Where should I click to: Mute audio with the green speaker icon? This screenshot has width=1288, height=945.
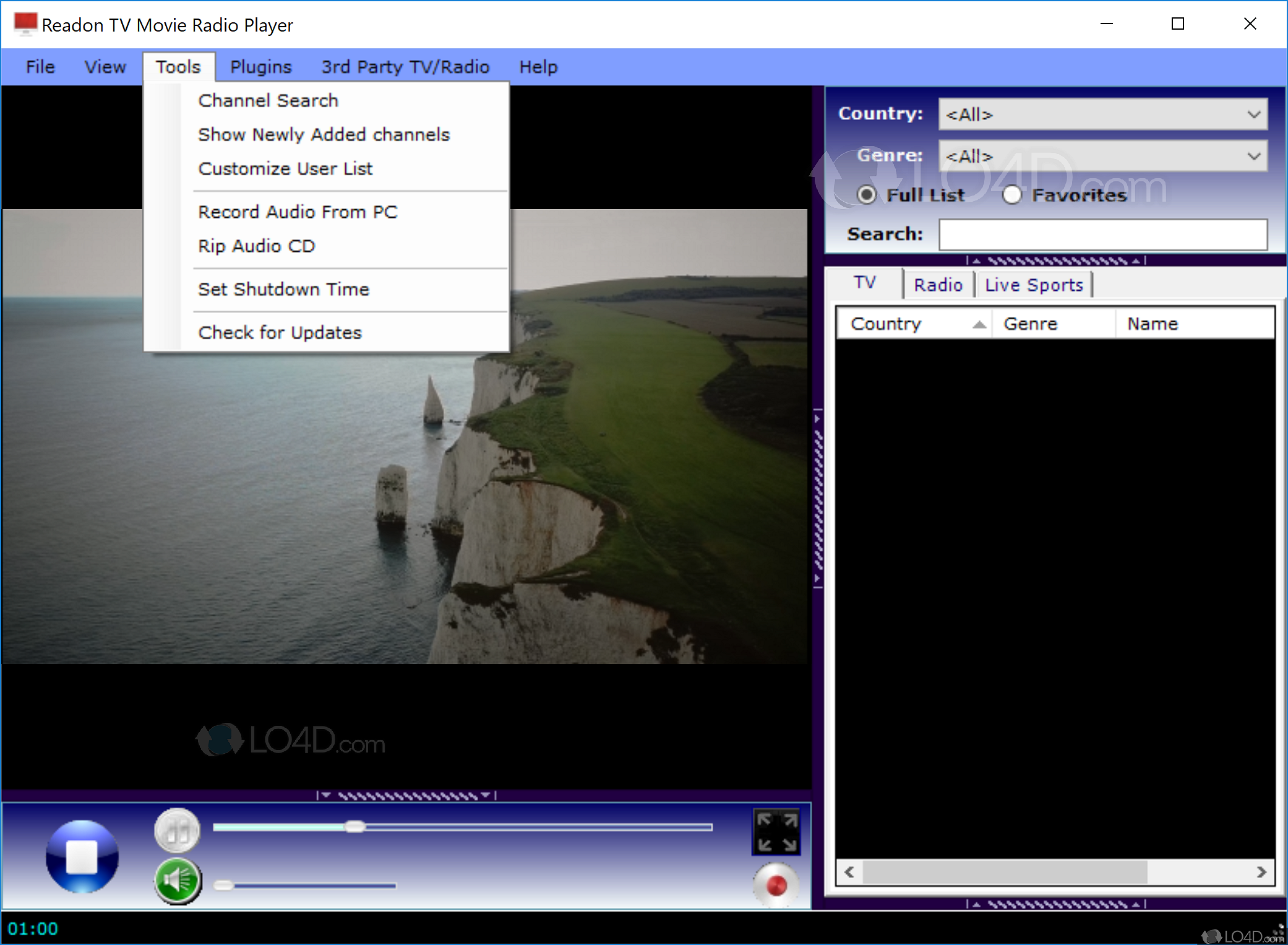178,881
